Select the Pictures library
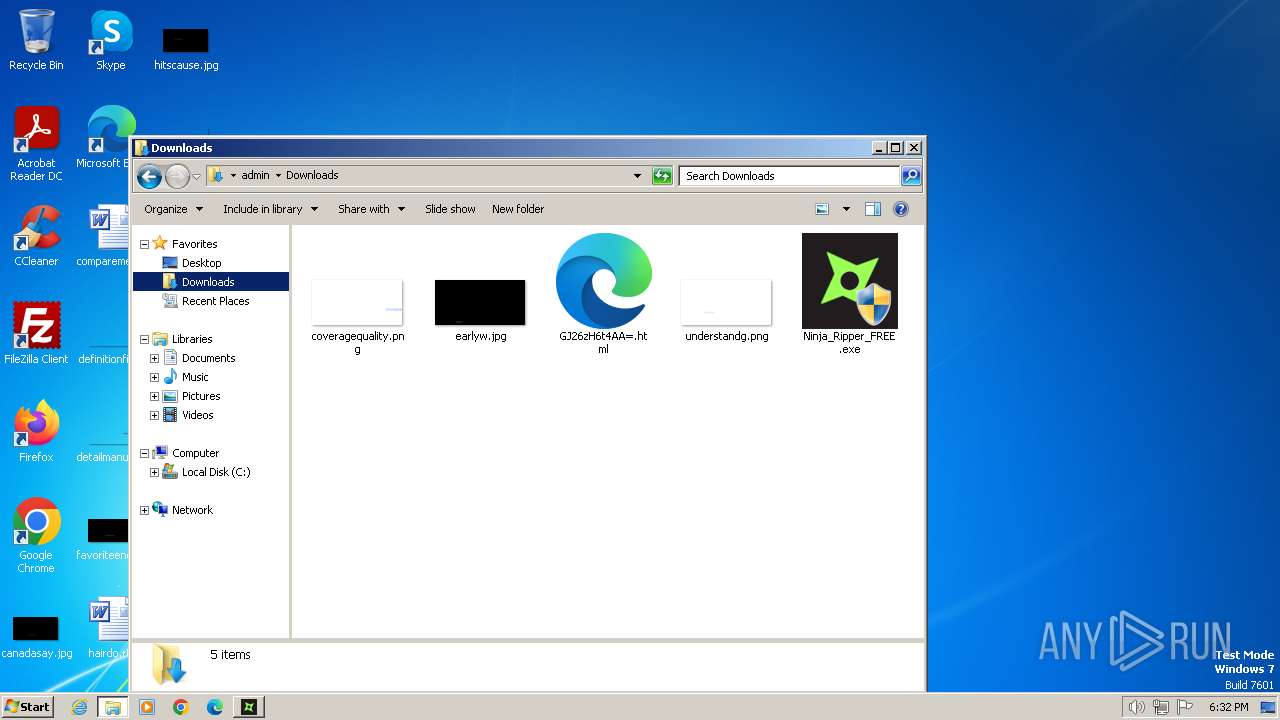This screenshot has width=1280, height=720. pyautogui.click(x=201, y=396)
